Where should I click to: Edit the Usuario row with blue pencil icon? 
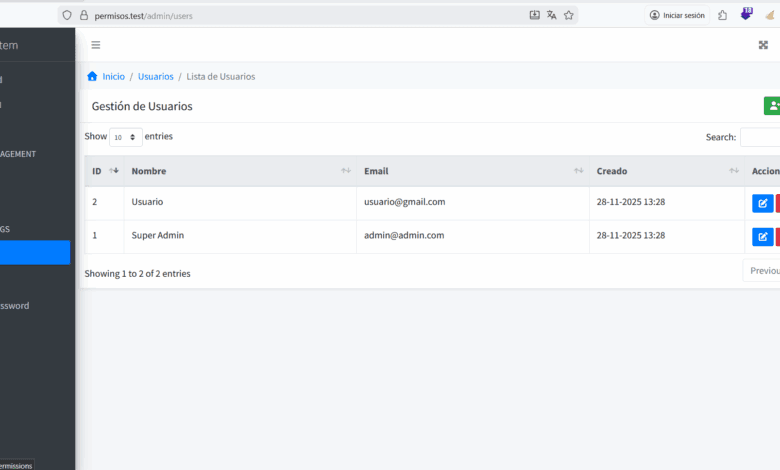pyautogui.click(x=762, y=203)
